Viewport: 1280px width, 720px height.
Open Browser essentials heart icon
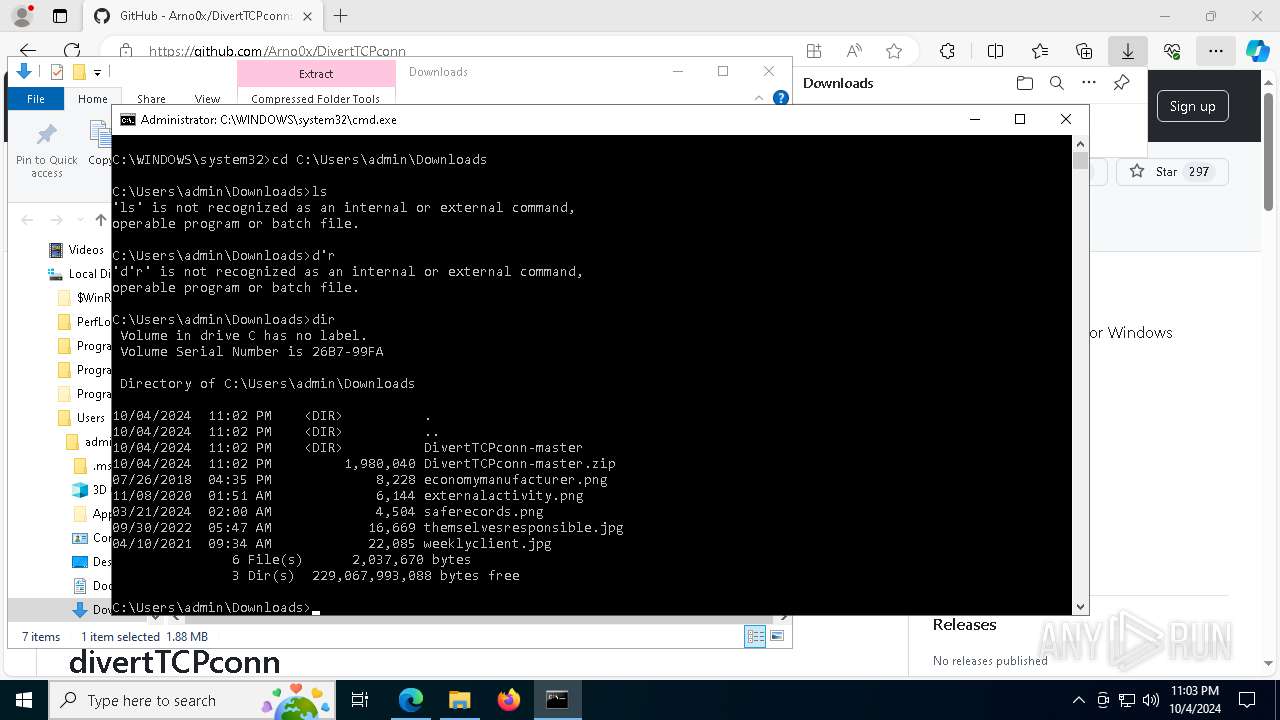pyautogui.click(x=1172, y=51)
